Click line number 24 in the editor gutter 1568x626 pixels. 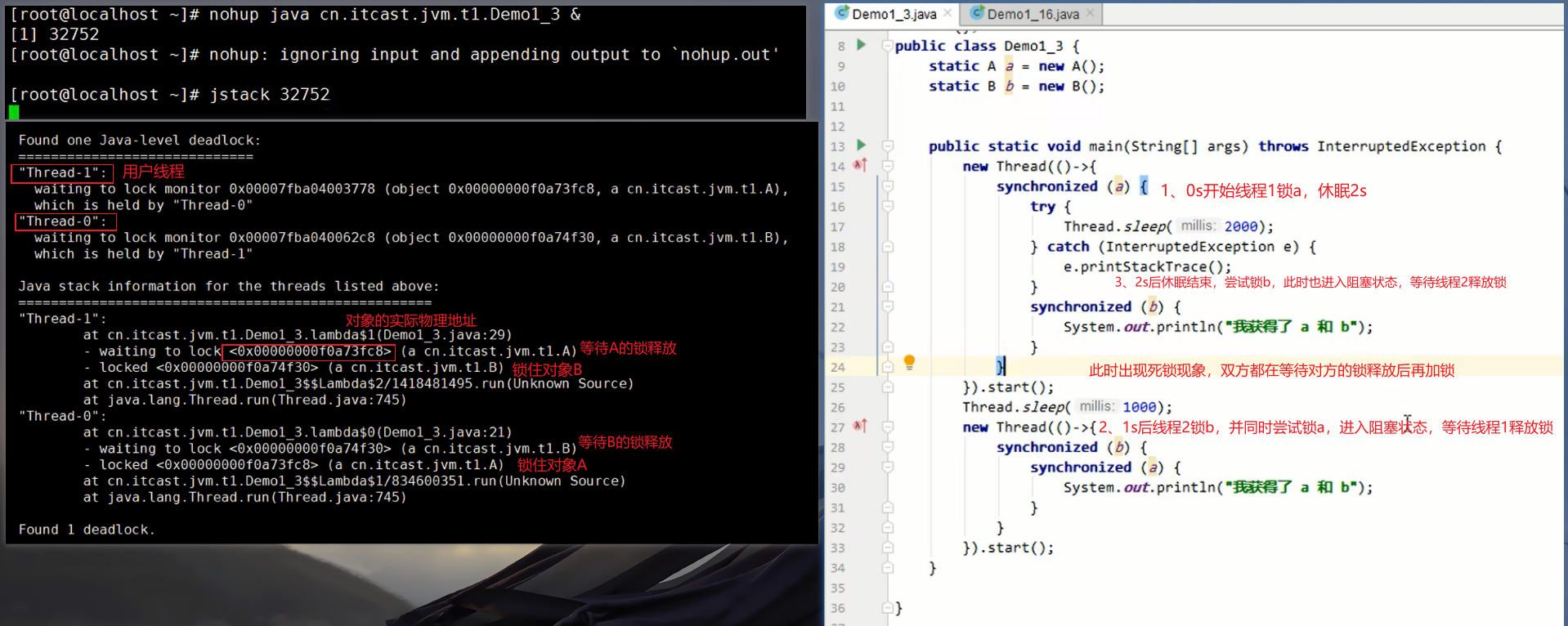coord(838,367)
